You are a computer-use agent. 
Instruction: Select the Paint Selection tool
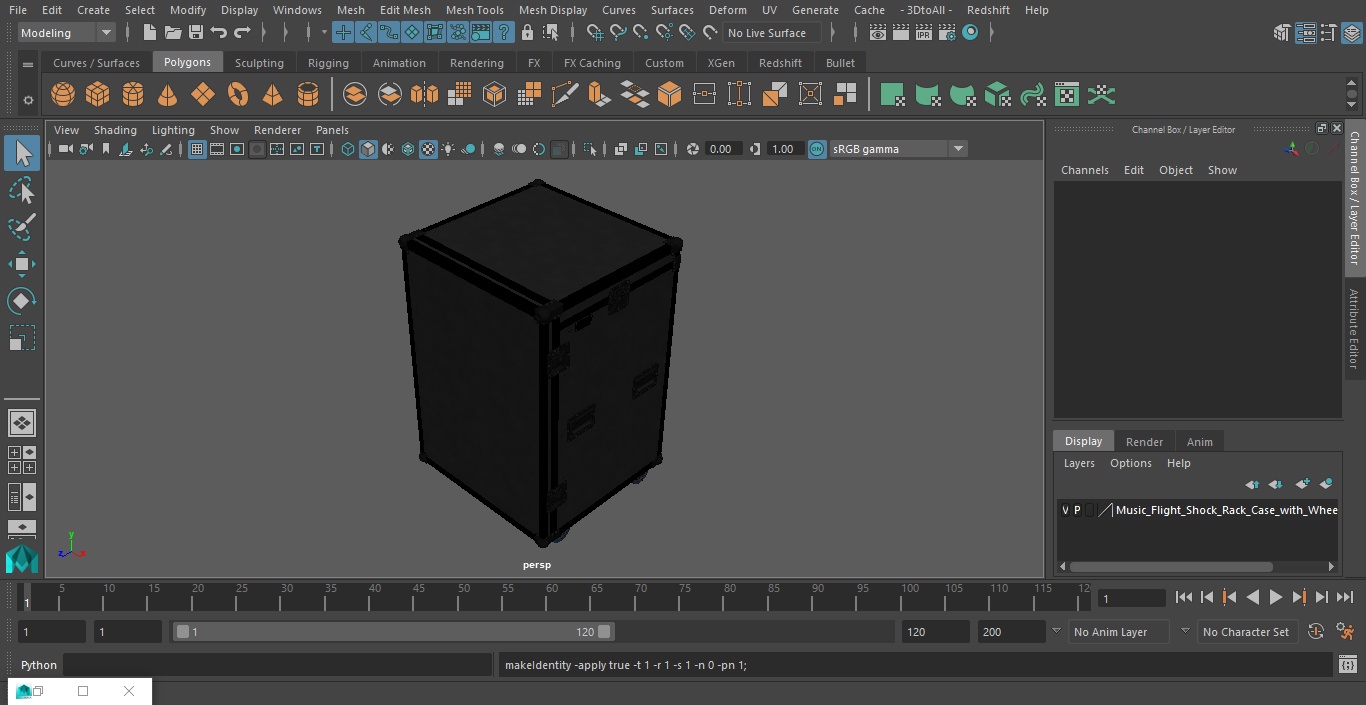22,227
